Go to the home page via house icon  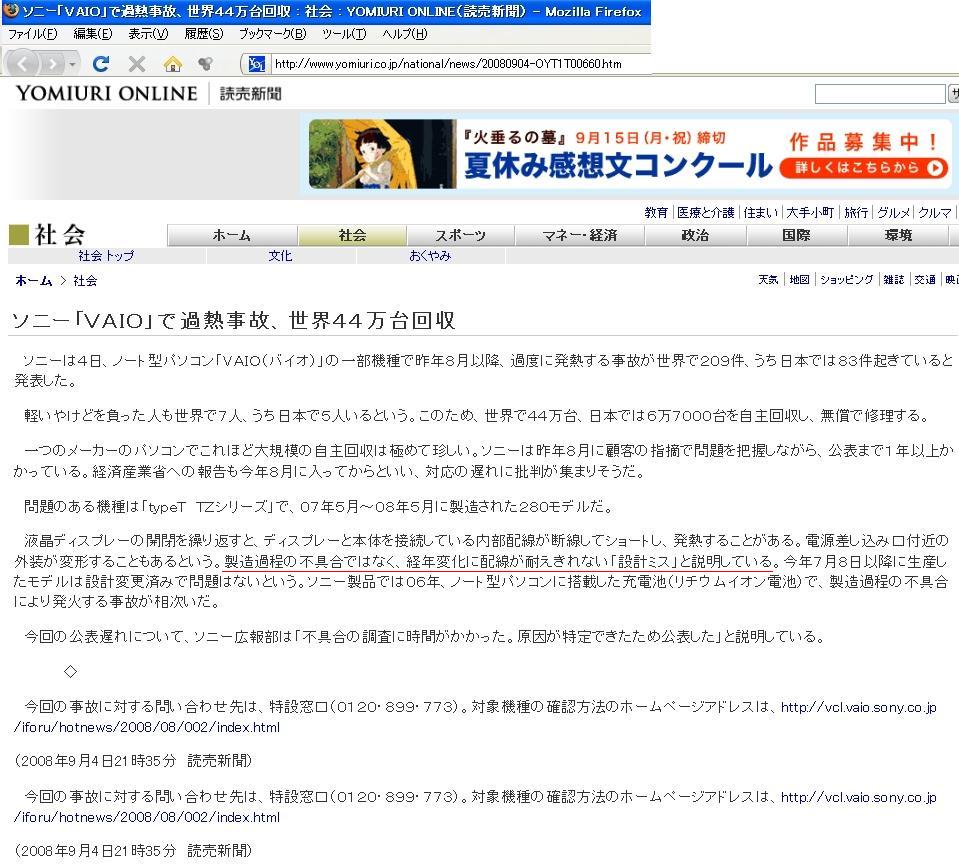pyautogui.click(x=172, y=63)
